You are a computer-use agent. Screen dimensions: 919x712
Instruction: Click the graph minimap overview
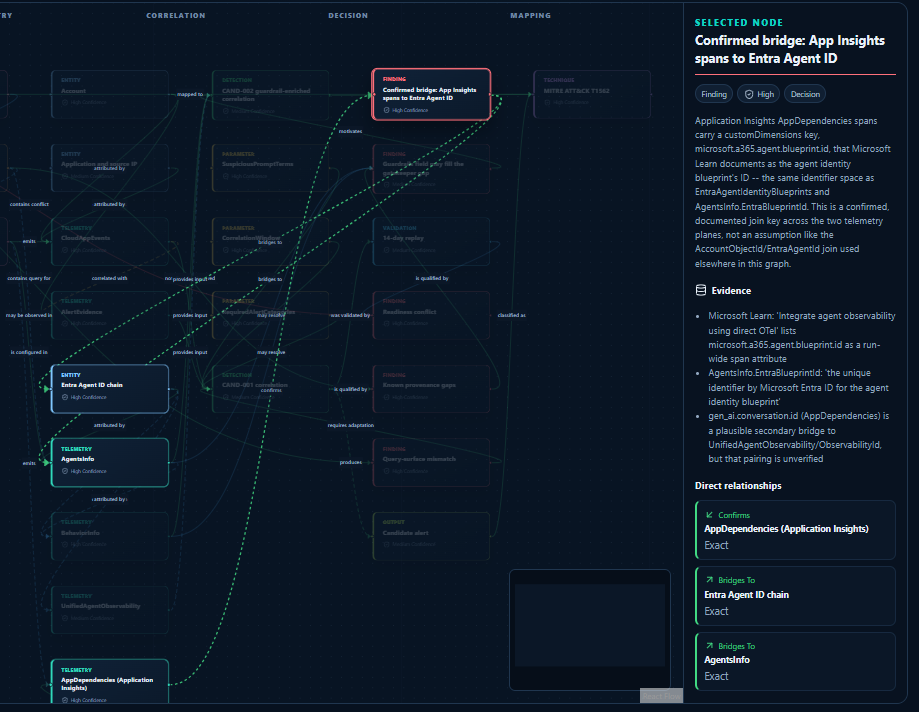(590, 629)
